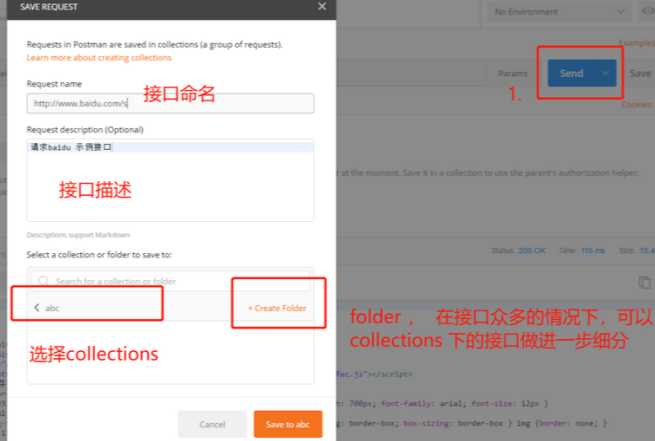Click the Descriptions support Markdown hint text
Screen dimensions: 655x441
[78, 235]
